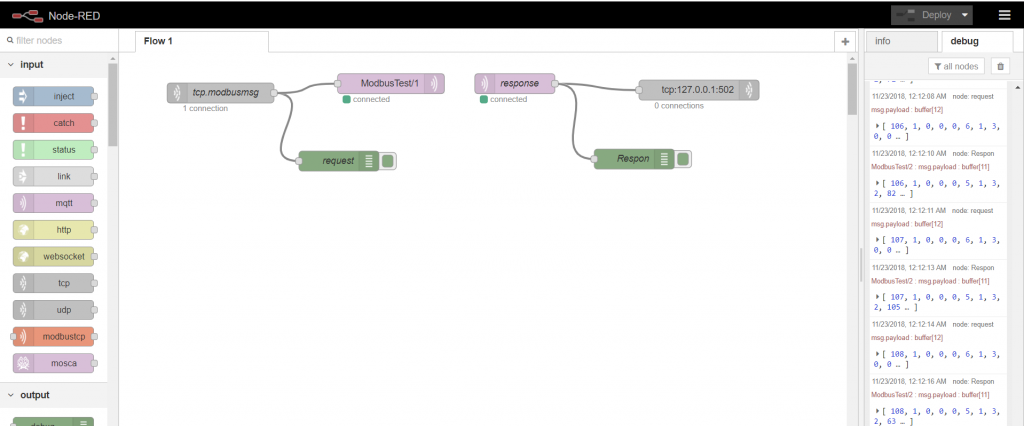This screenshot has height=426, width=1024.
Task: Select the status palette node
Action: [x=54, y=150]
